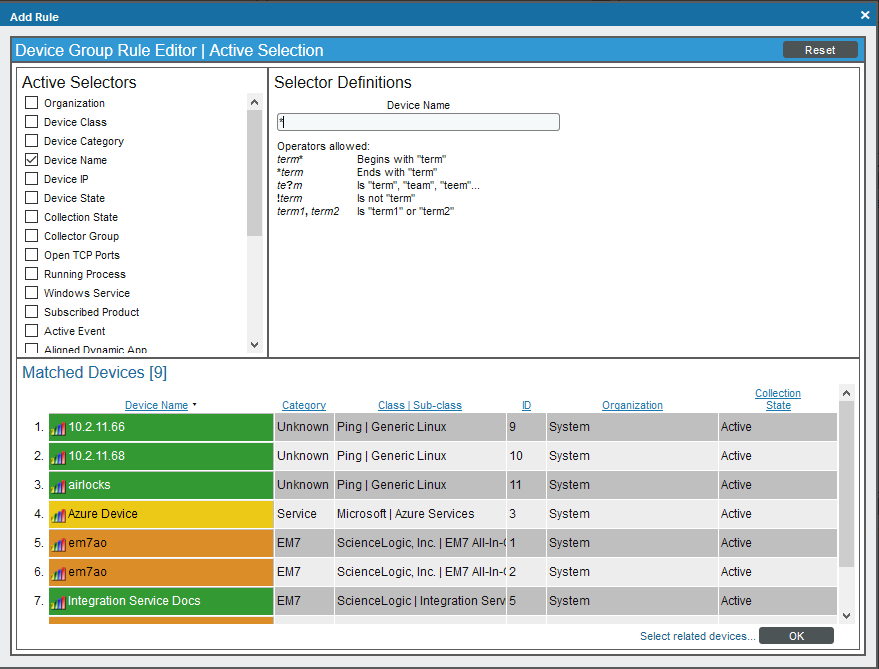The image size is (879, 669).
Task: Click the bar graph icon for 10.2.11.66
Action: pyautogui.click(x=58, y=428)
